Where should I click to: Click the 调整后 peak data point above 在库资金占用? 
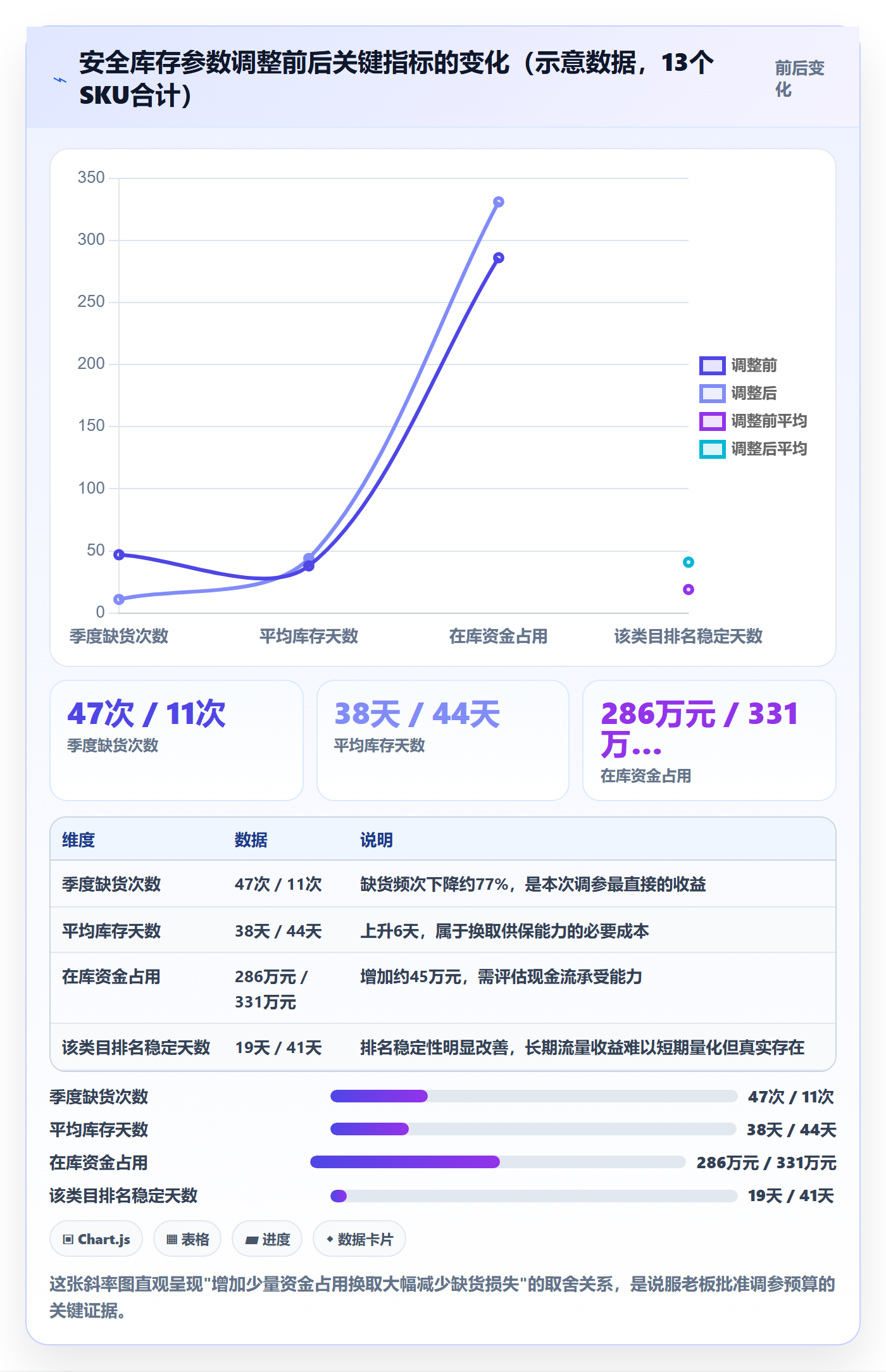[499, 202]
